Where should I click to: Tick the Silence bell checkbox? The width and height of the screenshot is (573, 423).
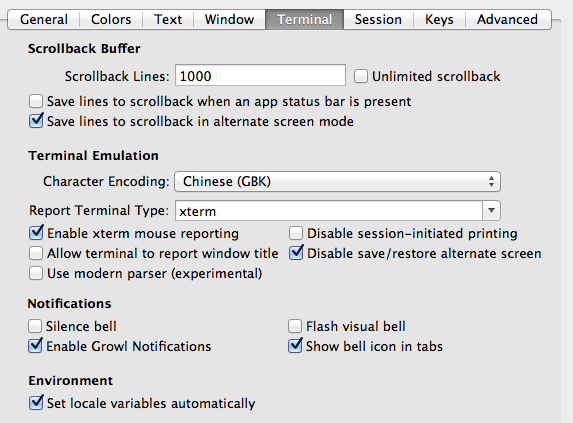[x=35, y=326]
